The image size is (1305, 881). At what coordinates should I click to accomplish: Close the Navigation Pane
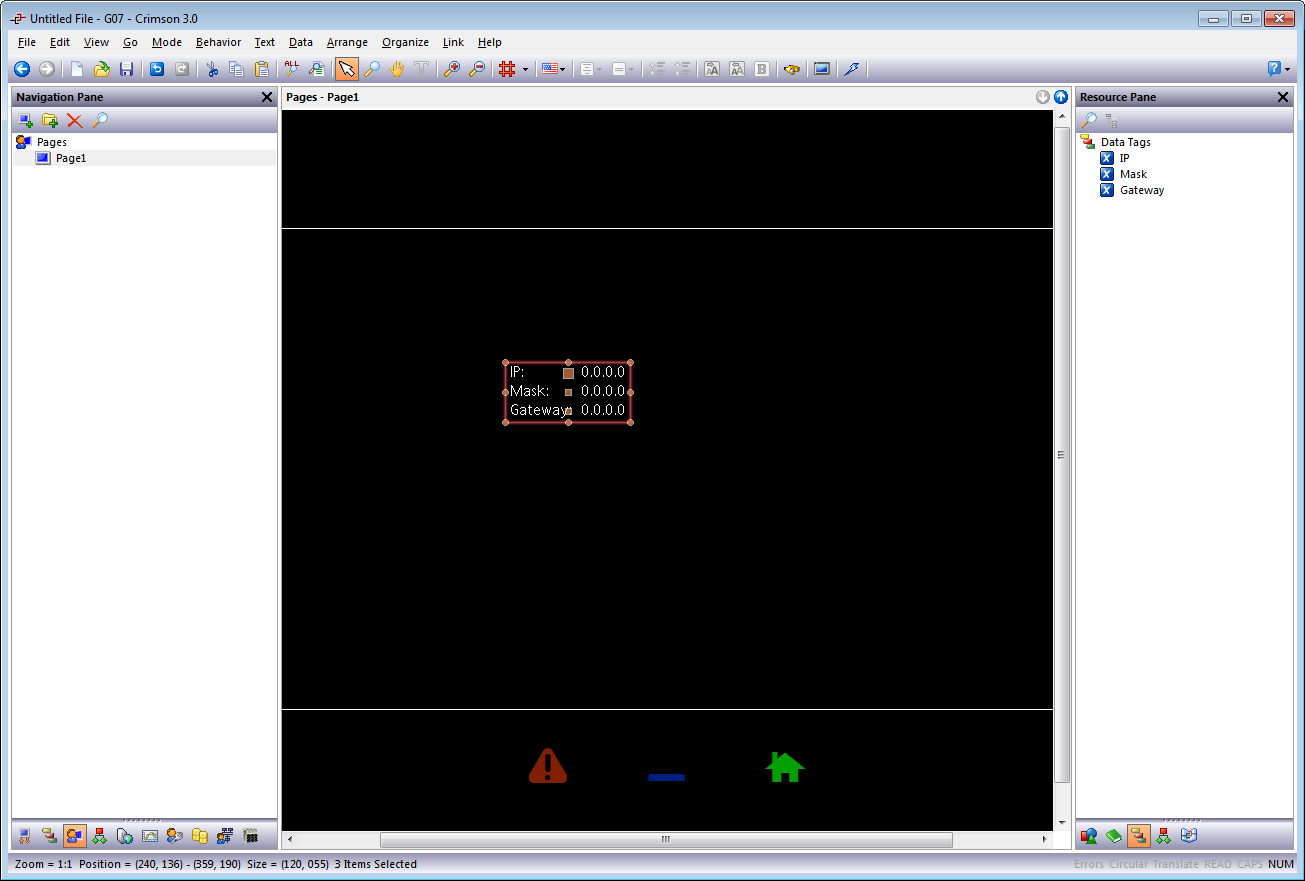pyautogui.click(x=267, y=97)
